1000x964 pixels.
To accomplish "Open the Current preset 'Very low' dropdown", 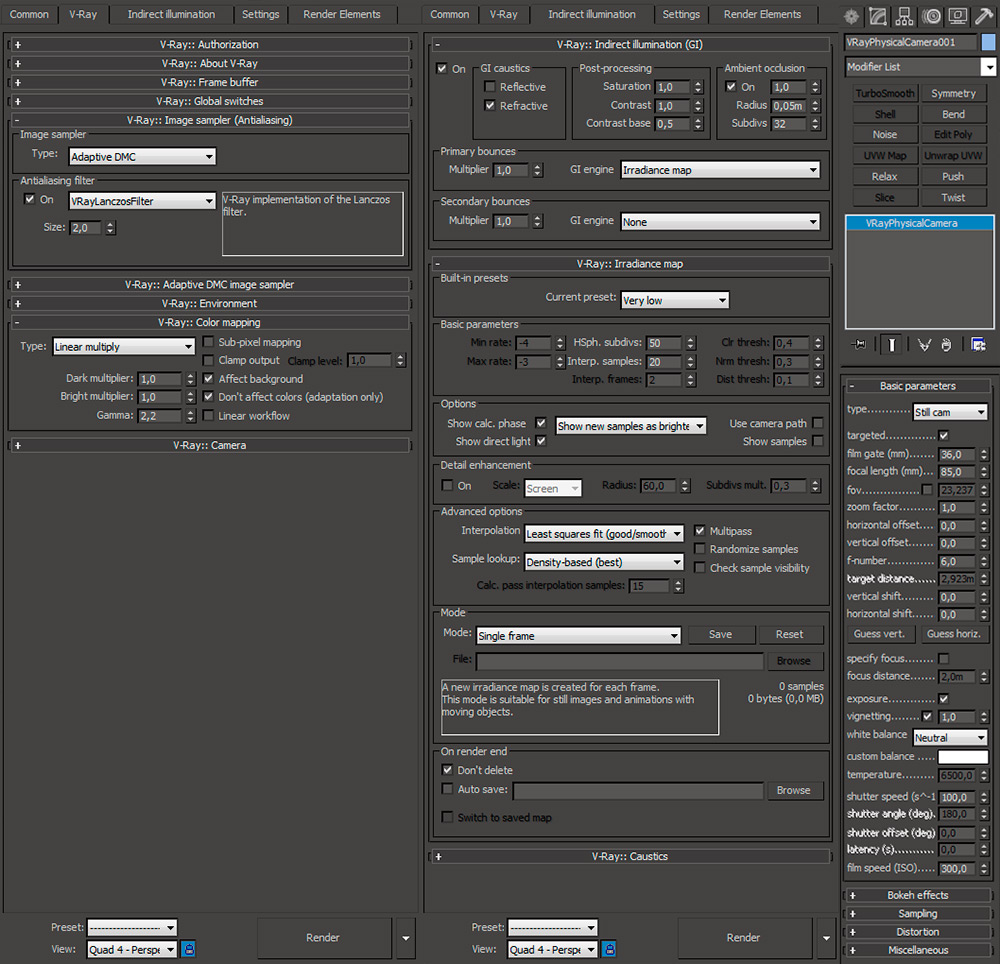I will (674, 300).
